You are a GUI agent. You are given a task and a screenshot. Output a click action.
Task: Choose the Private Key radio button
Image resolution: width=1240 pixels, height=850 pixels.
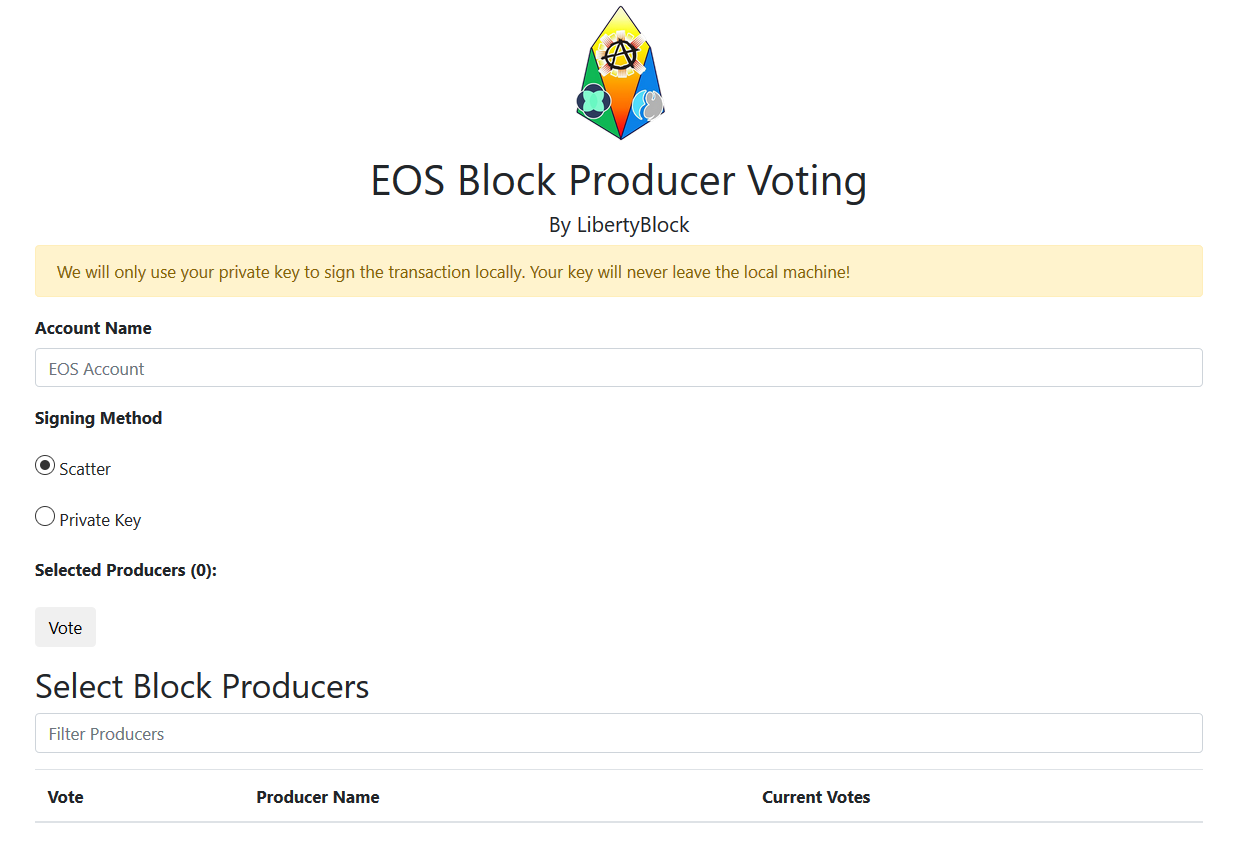(x=45, y=517)
